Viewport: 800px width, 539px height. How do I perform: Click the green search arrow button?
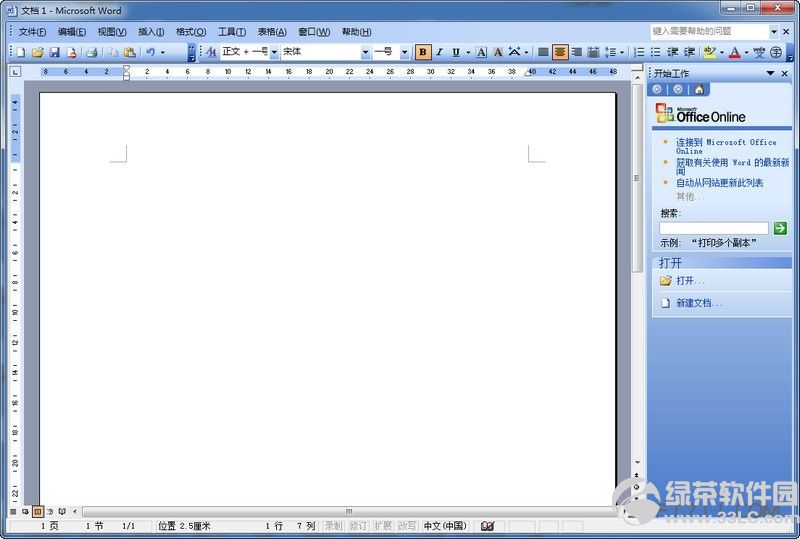pyautogui.click(x=780, y=228)
